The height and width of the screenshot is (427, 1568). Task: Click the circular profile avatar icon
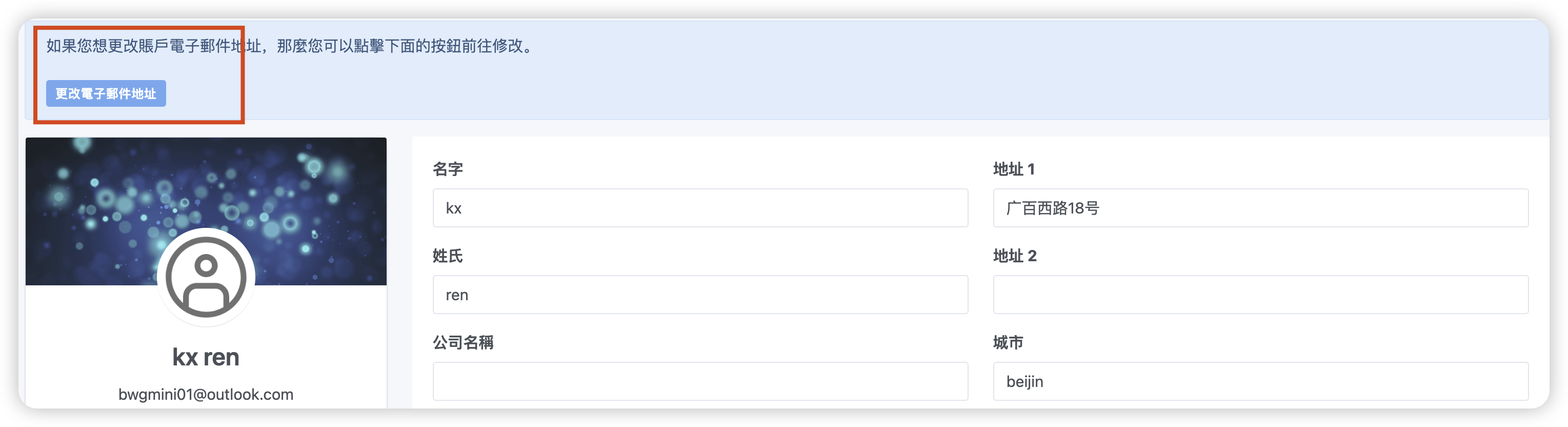tap(206, 277)
